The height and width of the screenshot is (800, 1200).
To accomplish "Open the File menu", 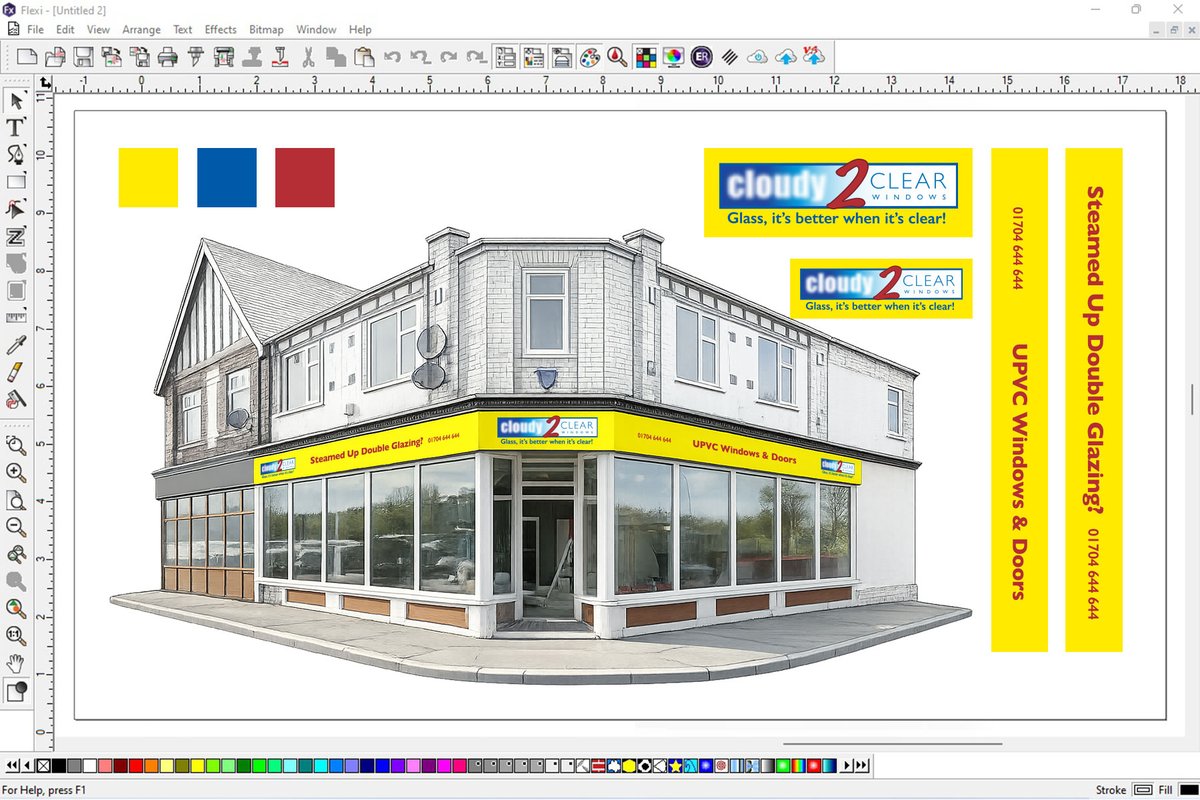I will (35, 30).
